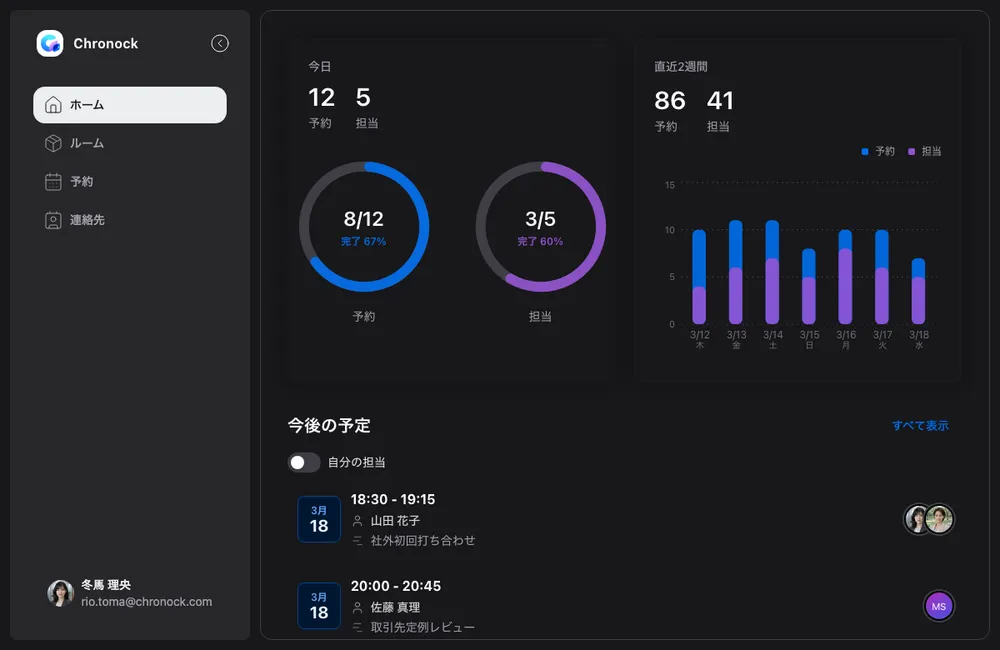This screenshot has height=650, width=1000.
Task: Select the ホーム menu item
Action: coord(130,105)
